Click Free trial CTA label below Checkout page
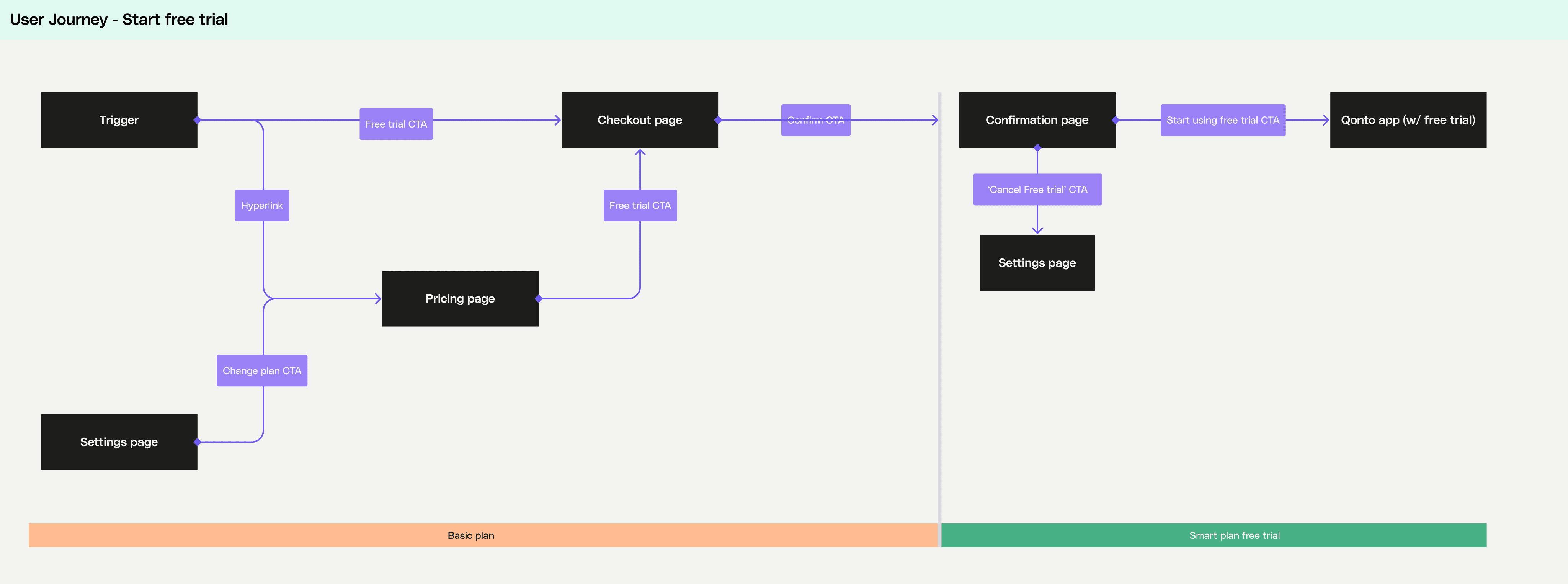Screen dimensions: 1568x584 point(640,205)
